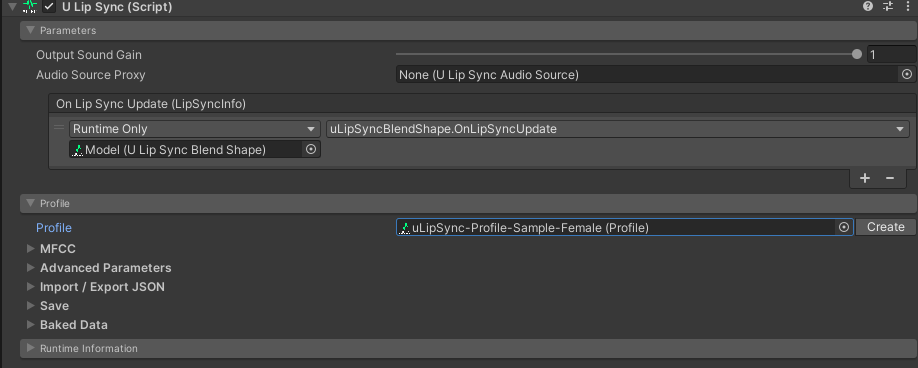Click the blue Profile property label

pyautogui.click(x=54, y=228)
